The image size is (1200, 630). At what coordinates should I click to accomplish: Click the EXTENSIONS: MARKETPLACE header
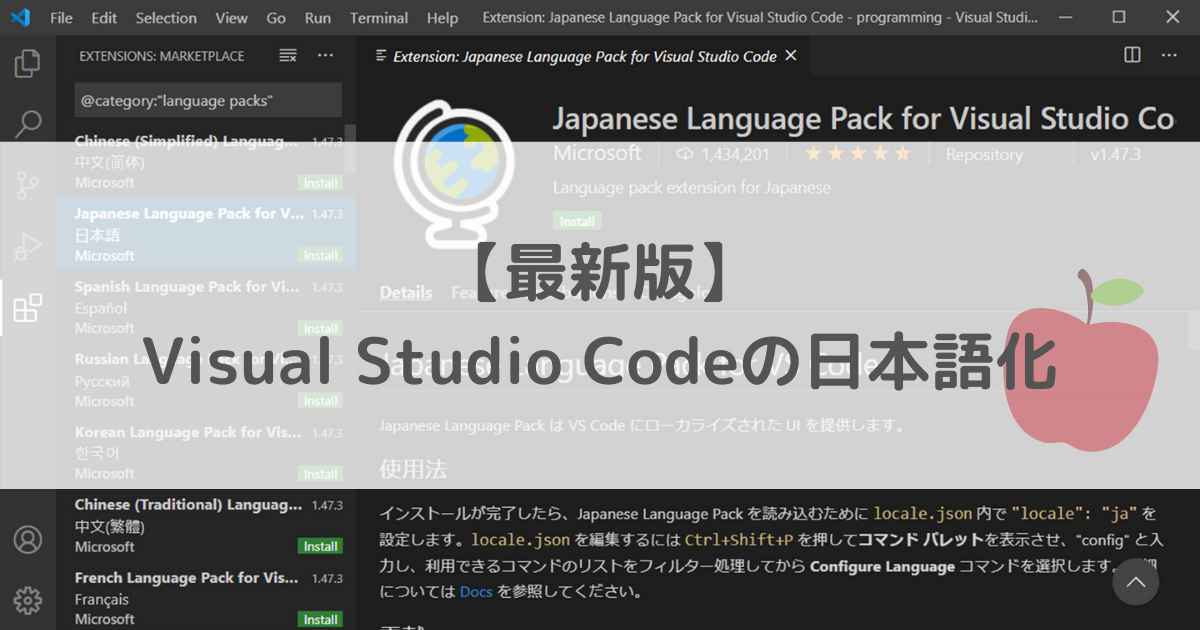[x=162, y=56]
